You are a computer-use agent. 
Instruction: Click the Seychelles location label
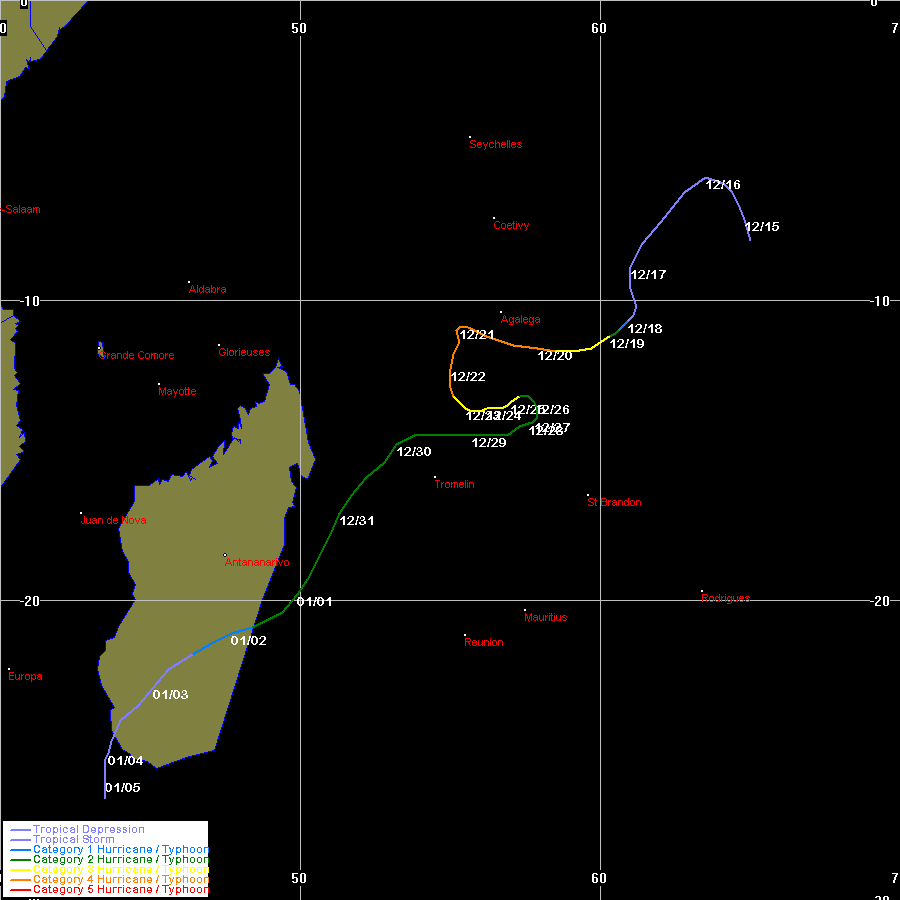click(496, 144)
